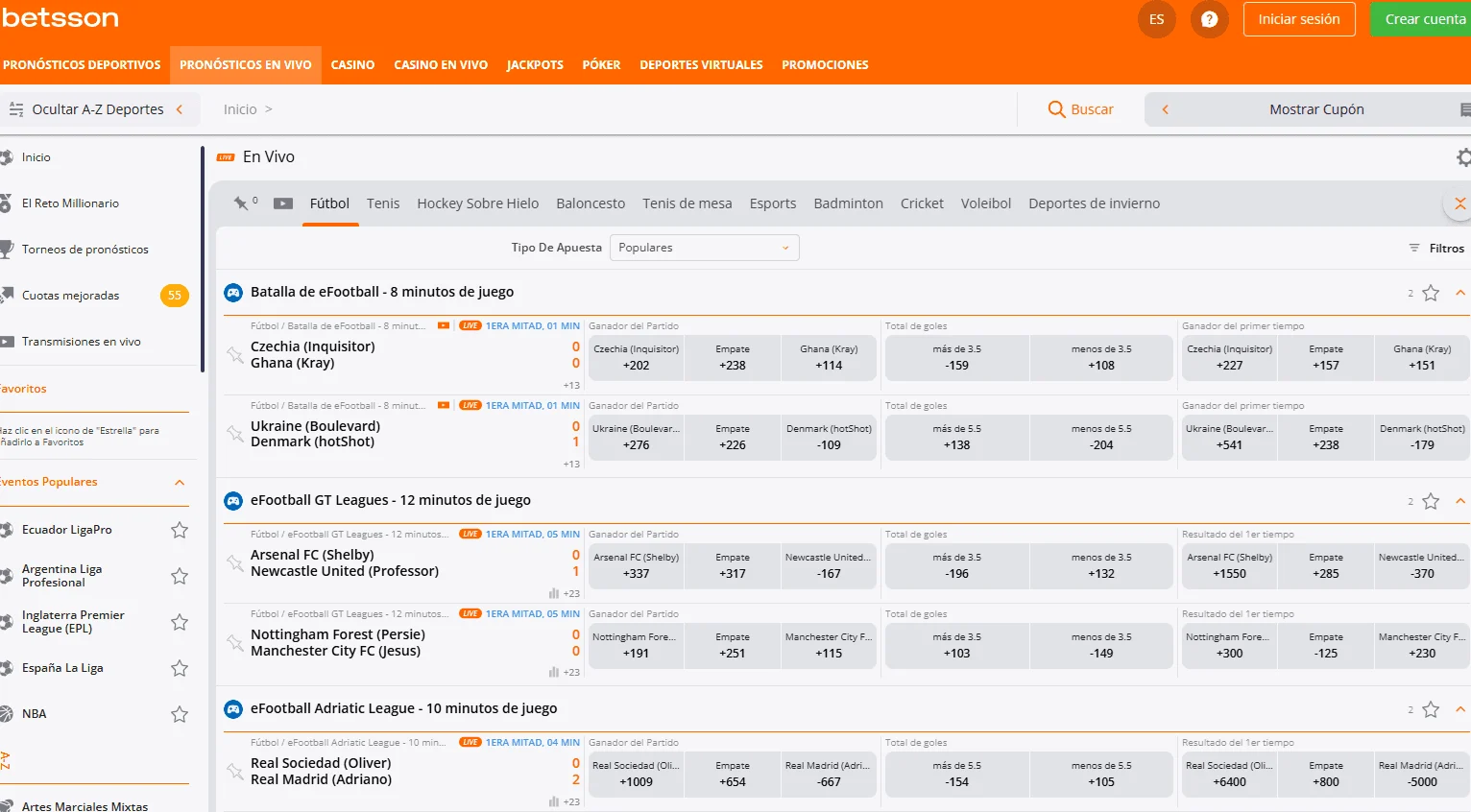Image resolution: width=1471 pixels, height=812 pixels.
Task: Pin the Arsenal vs Newcastle match
Action: (x=234, y=562)
